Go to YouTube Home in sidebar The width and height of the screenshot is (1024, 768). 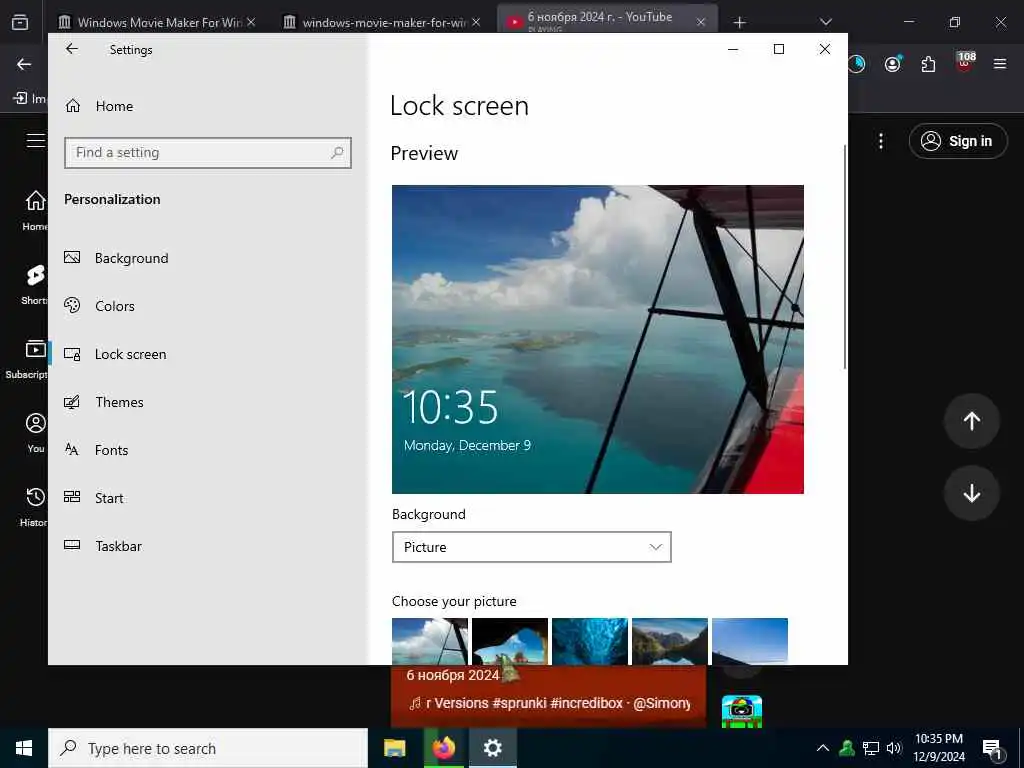35,210
